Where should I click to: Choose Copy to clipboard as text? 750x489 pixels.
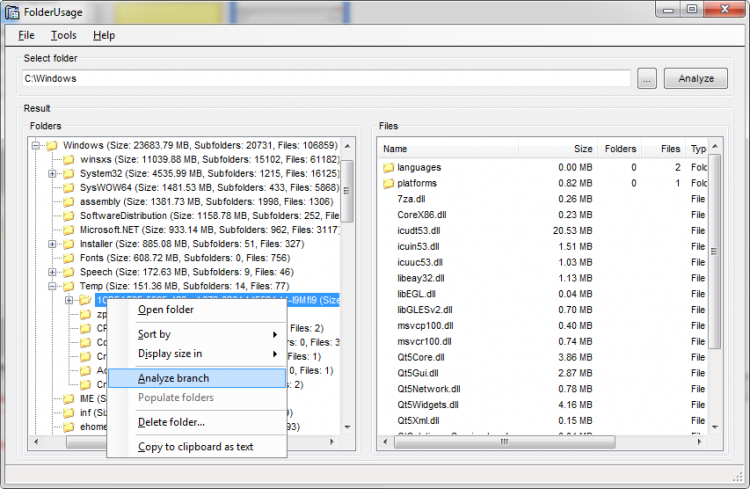tap(197, 446)
